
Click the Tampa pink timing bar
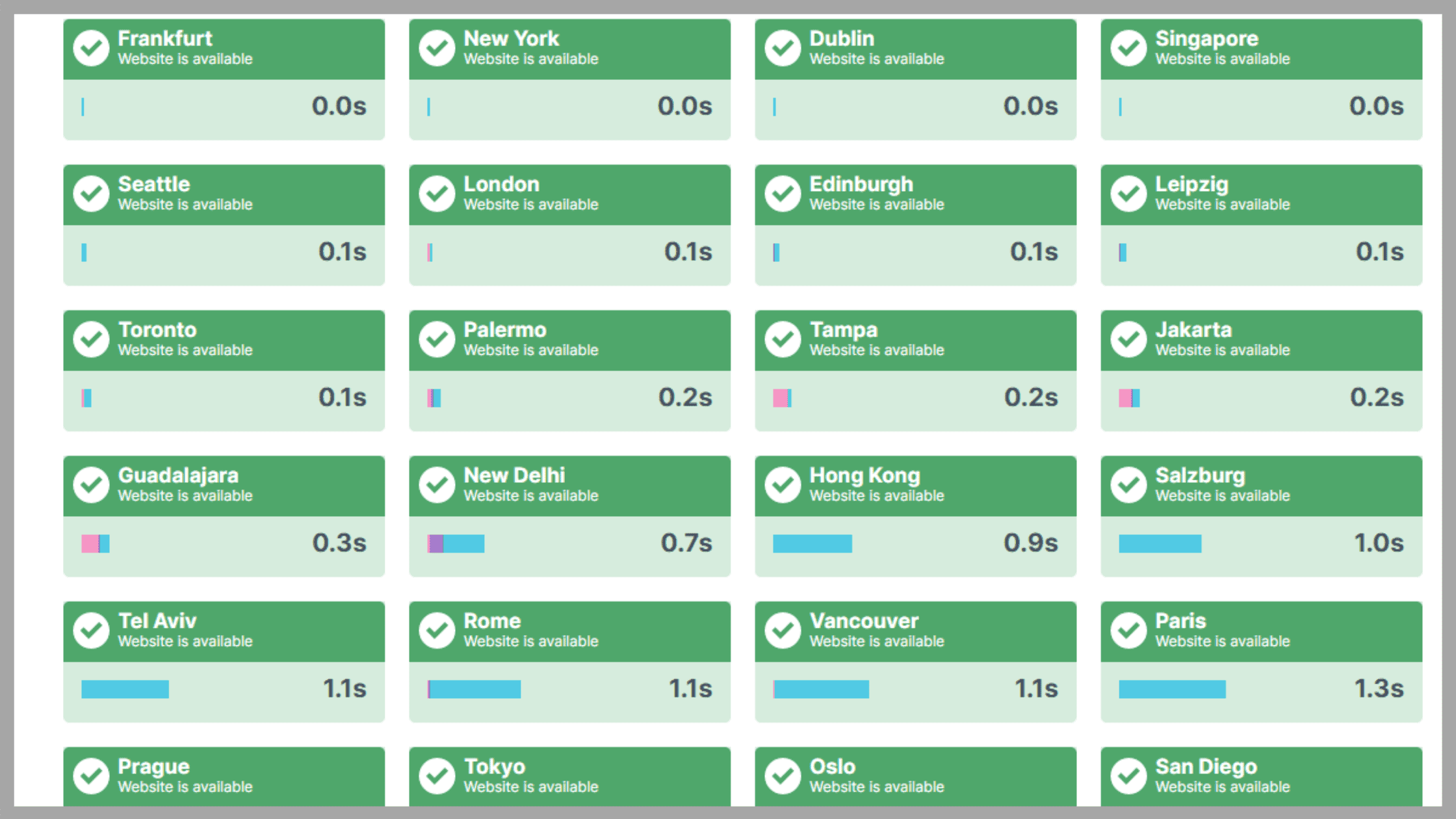[782, 398]
